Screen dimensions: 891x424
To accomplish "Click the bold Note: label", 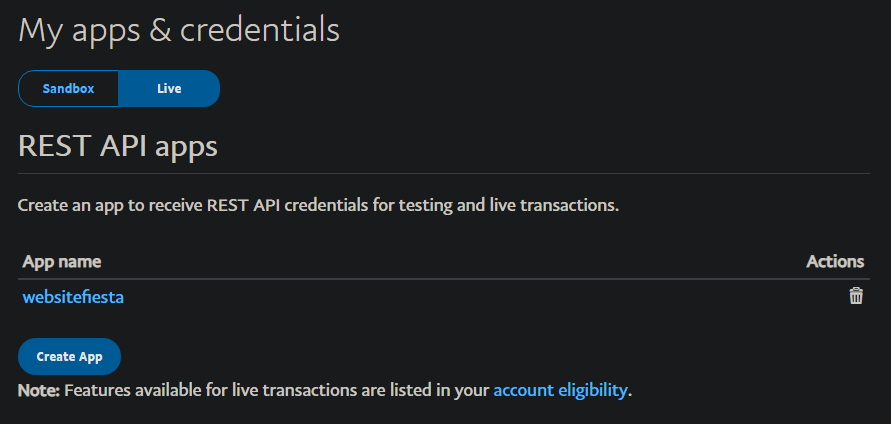I will (39, 390).
